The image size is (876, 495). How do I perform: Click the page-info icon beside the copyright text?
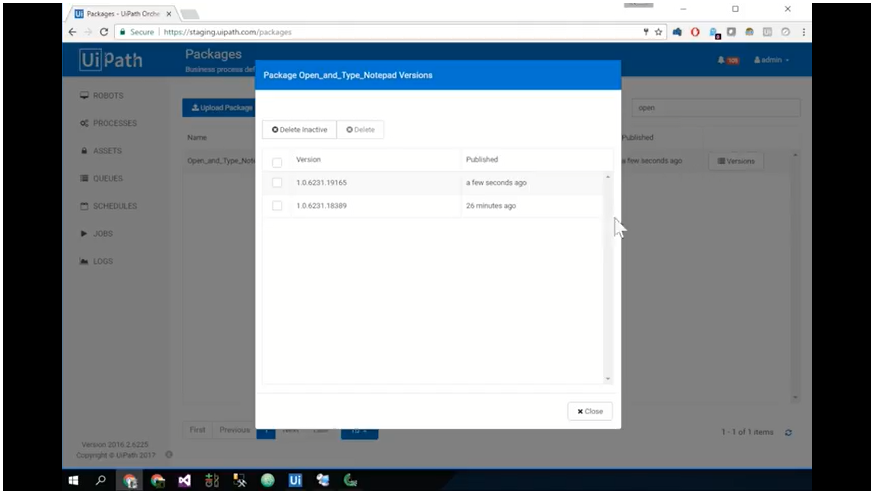[x=169, y=455]
